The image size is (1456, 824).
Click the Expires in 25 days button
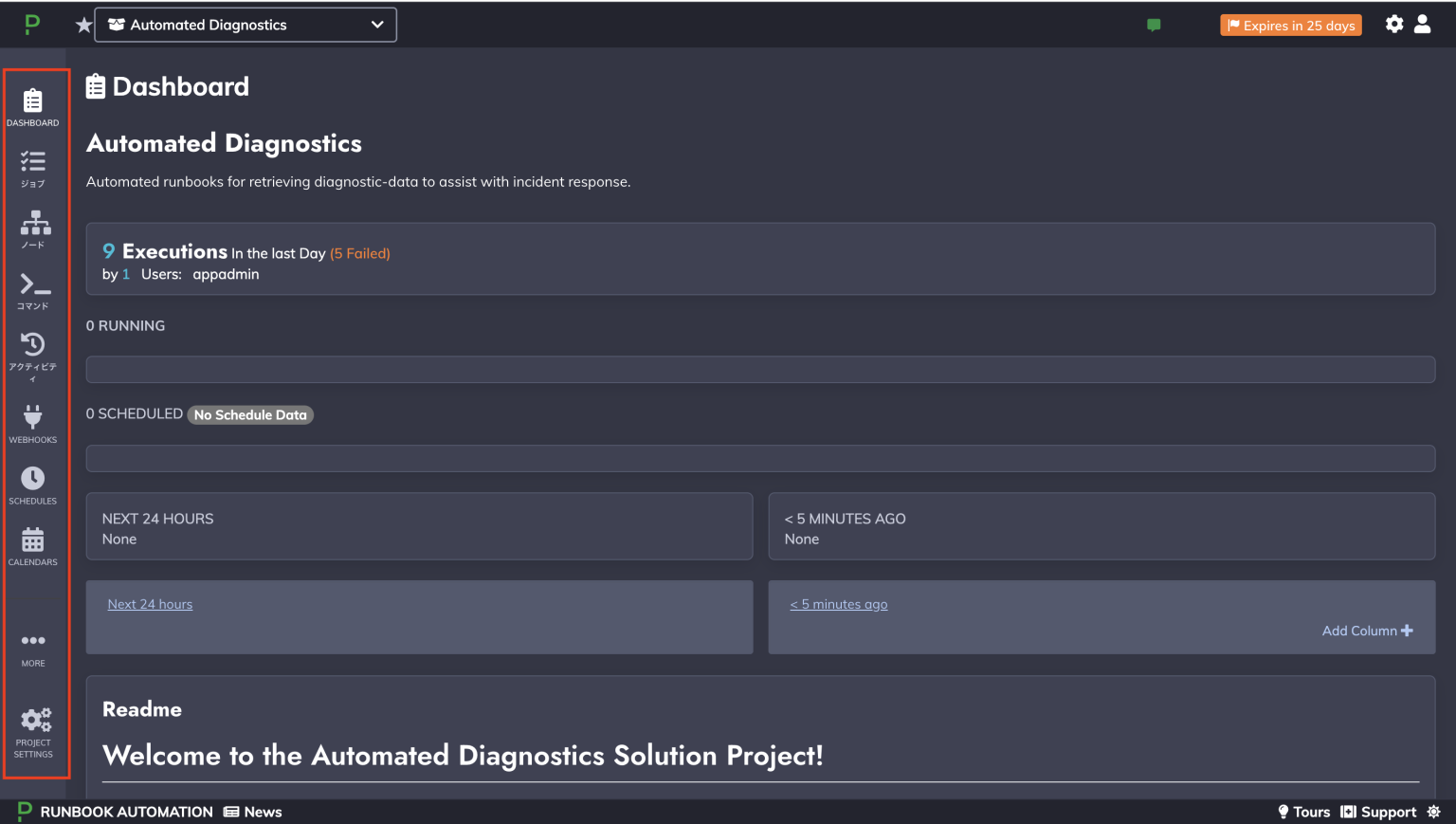click(x=1290, y=26)
